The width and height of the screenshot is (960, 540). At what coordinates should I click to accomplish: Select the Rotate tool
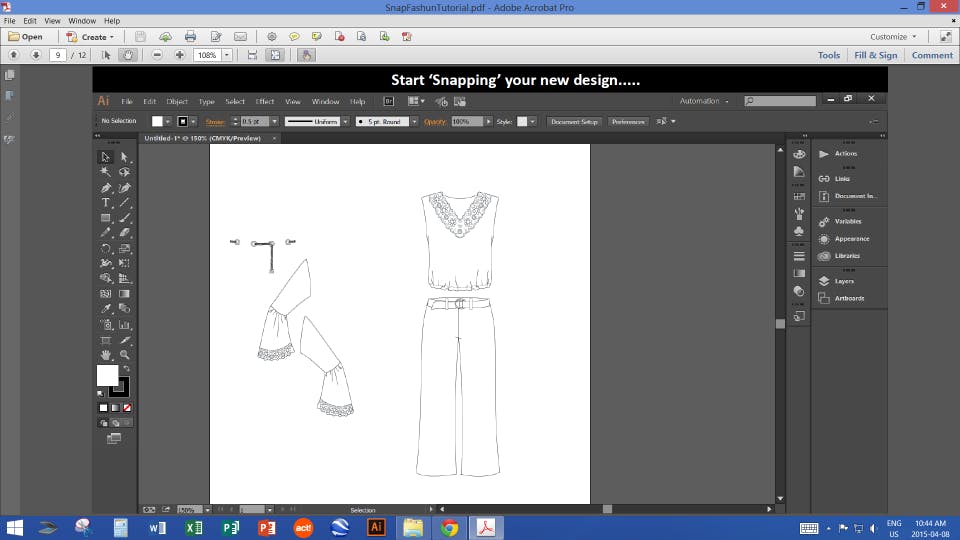point(105,248)
